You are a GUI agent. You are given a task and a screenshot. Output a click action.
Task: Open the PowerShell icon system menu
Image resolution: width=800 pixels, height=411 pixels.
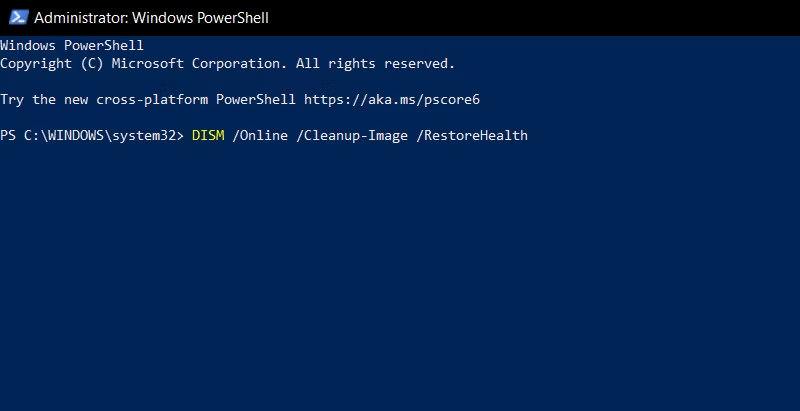click(18, 17)
